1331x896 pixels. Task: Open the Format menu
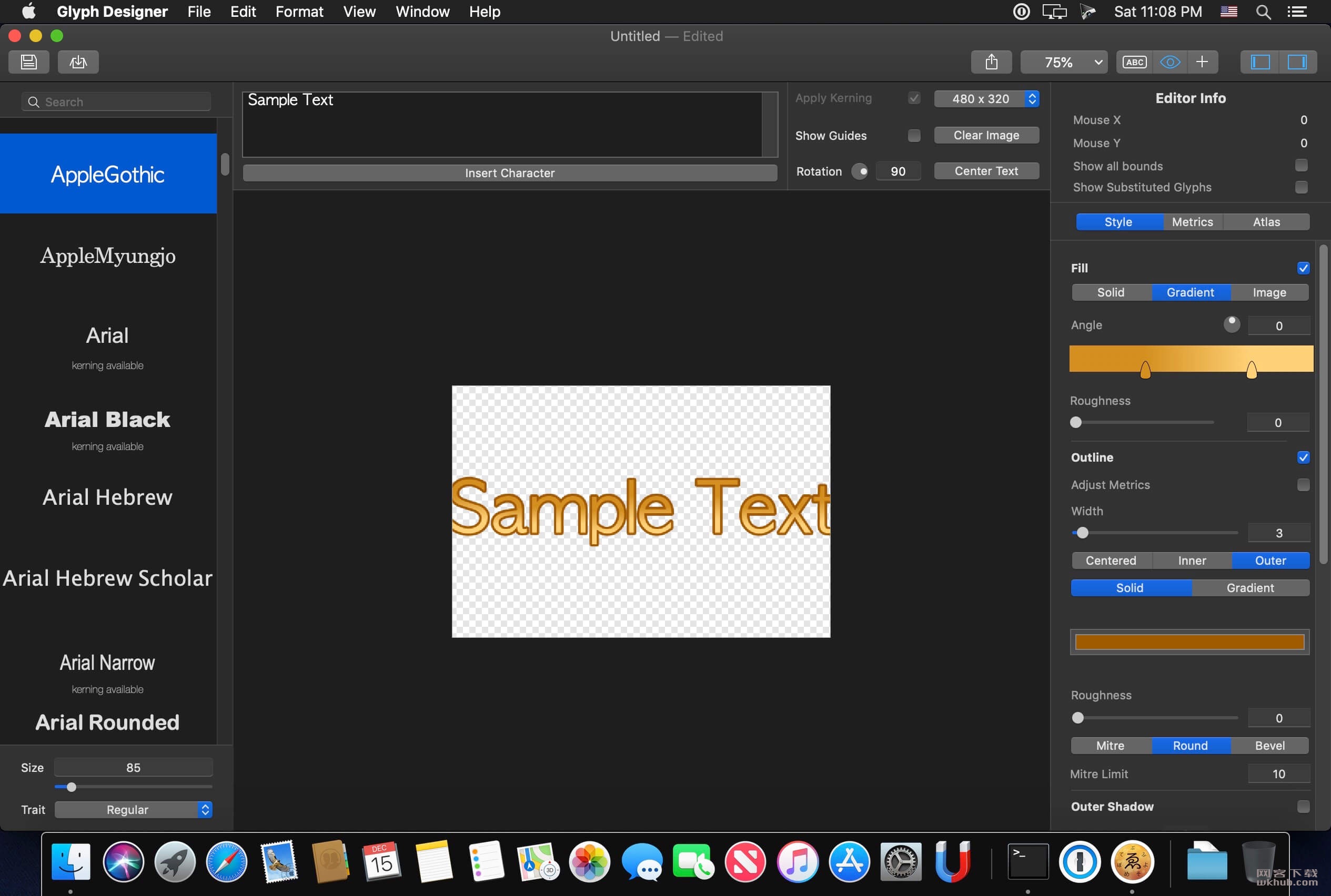(x=299, y=12)
